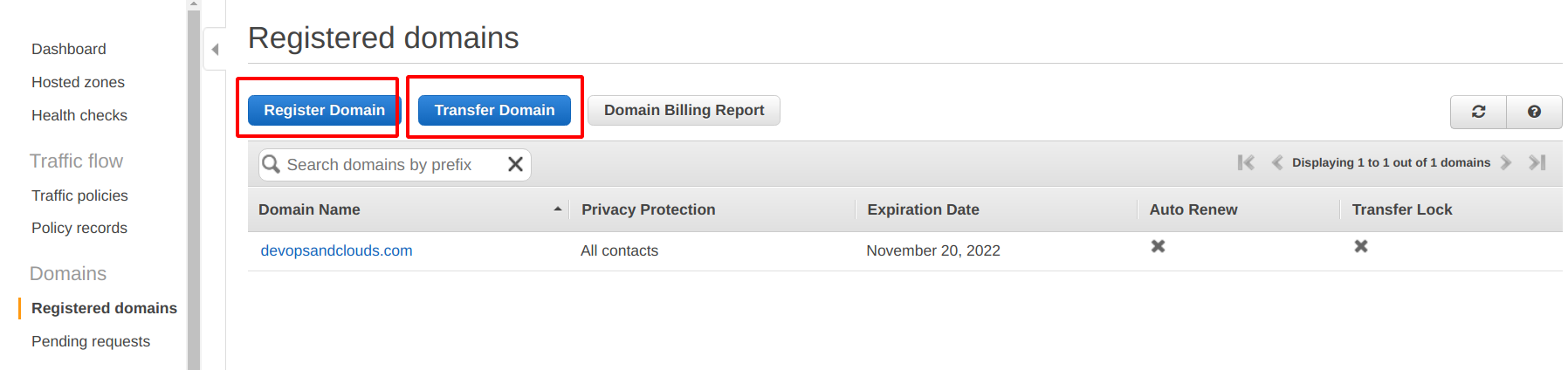The image size is (1568, 370).
Task: Go to next page of domains
Action: (x=1506, y=162)
